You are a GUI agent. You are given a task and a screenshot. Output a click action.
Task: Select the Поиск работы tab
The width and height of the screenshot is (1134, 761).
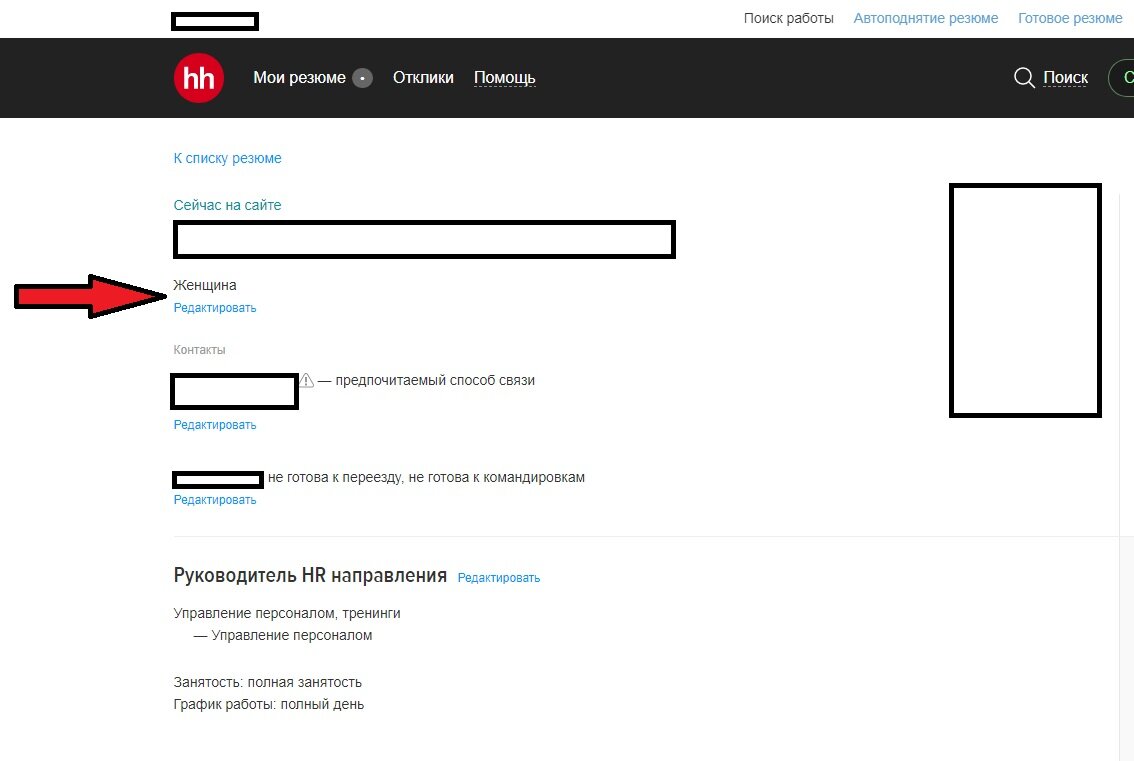789,18
